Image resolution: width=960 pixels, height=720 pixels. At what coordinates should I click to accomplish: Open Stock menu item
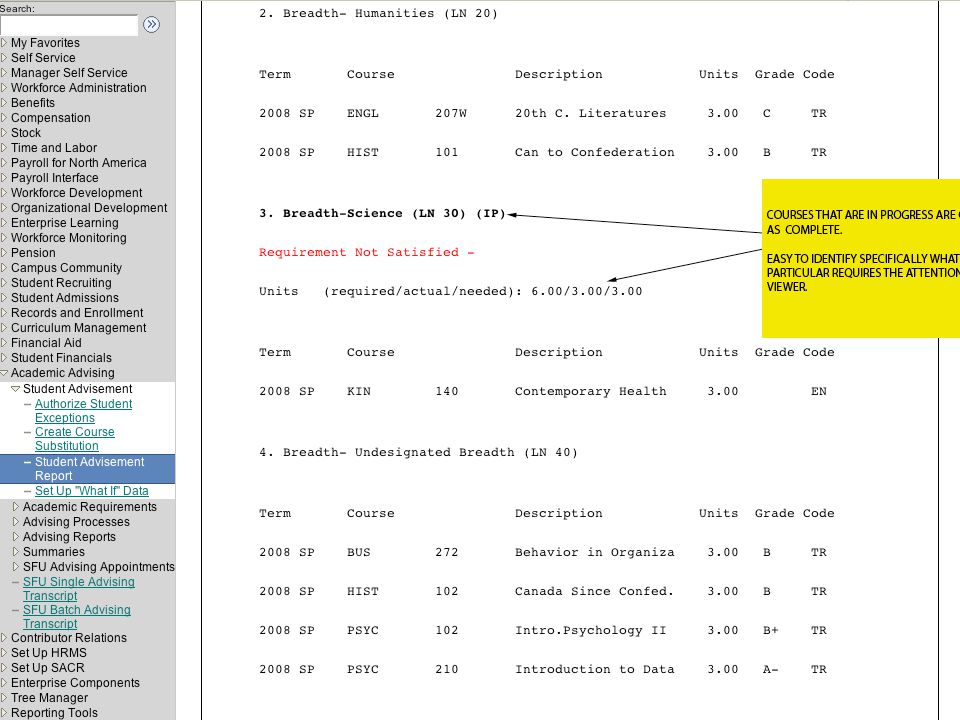(x=26, y=133)
